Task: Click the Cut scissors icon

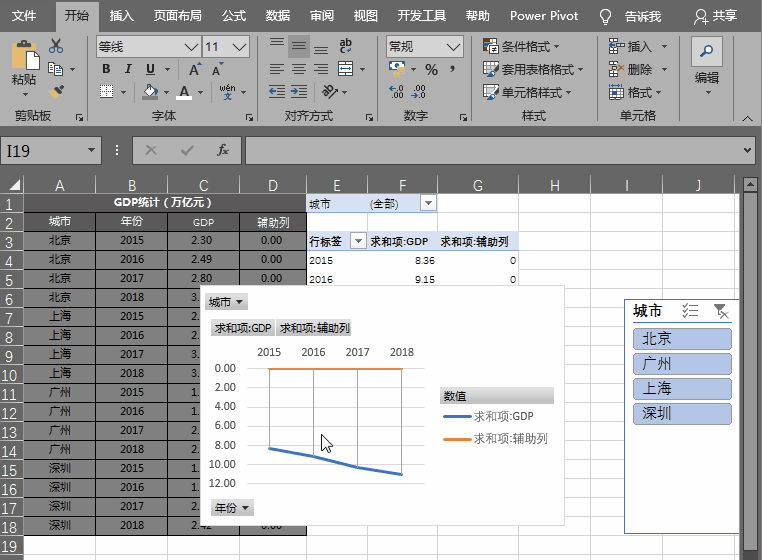Action: [56, 46]
